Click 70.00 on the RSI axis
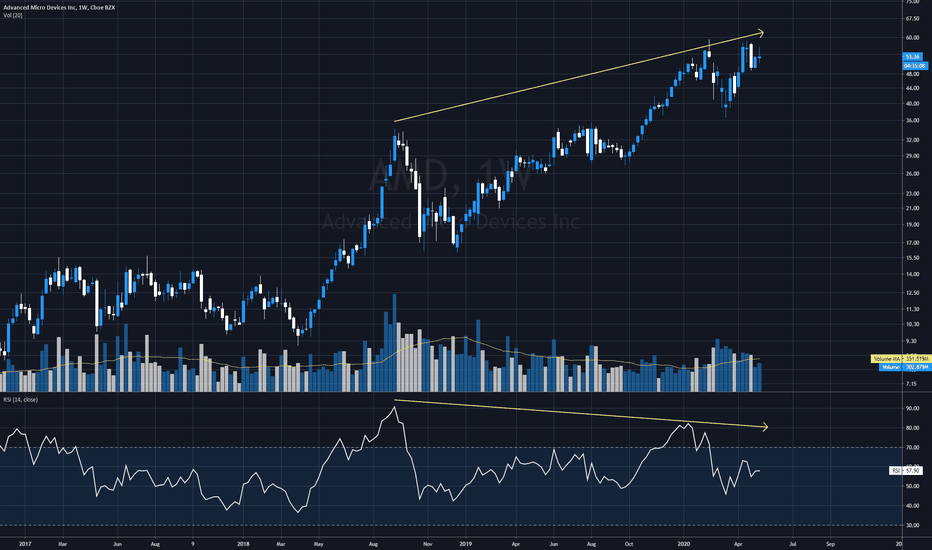The height and width of the screenshot is (550, 932). click(912, 448)
